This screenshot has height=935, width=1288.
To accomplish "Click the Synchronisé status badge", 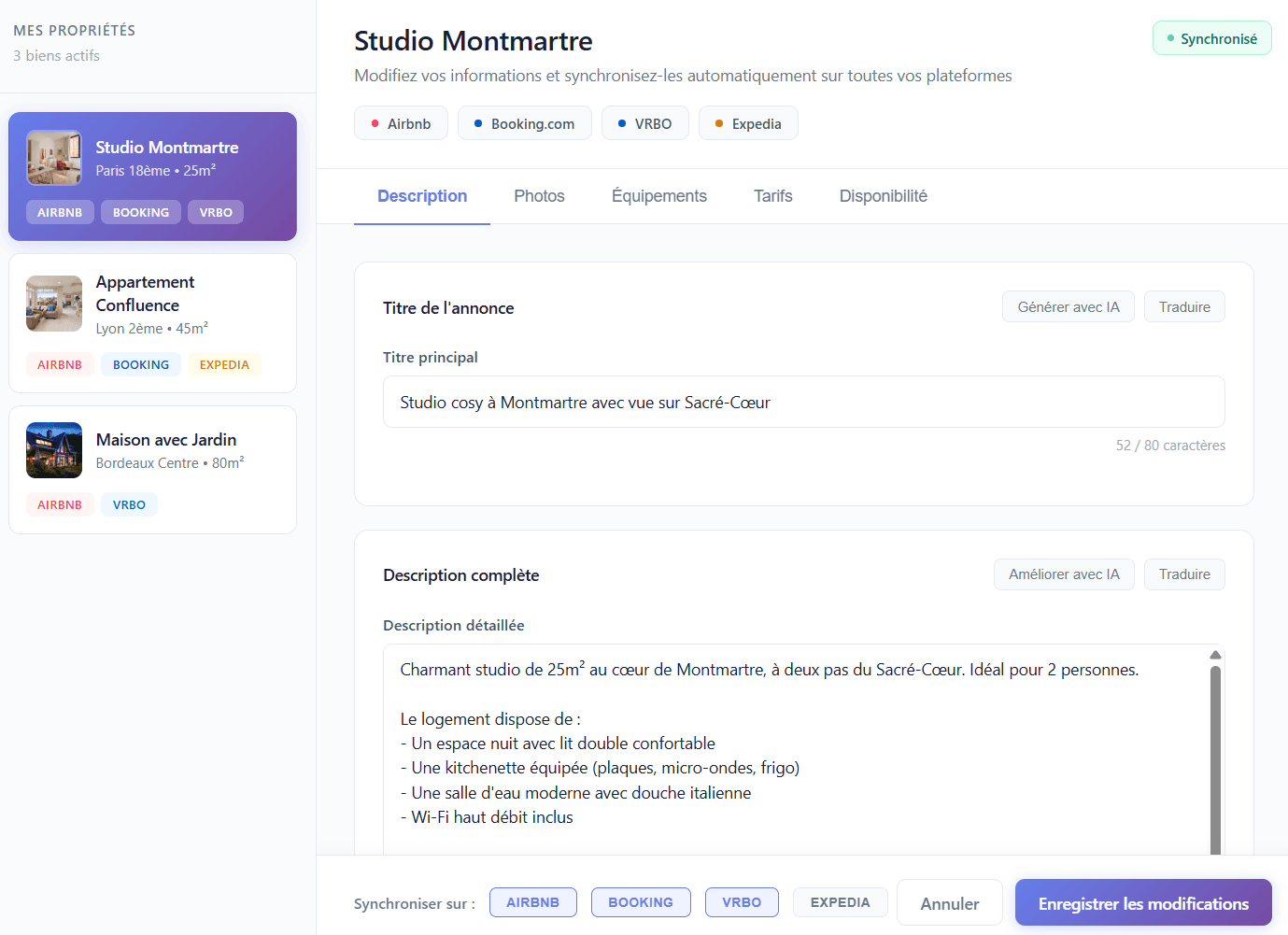I will tap(1212, 38).
